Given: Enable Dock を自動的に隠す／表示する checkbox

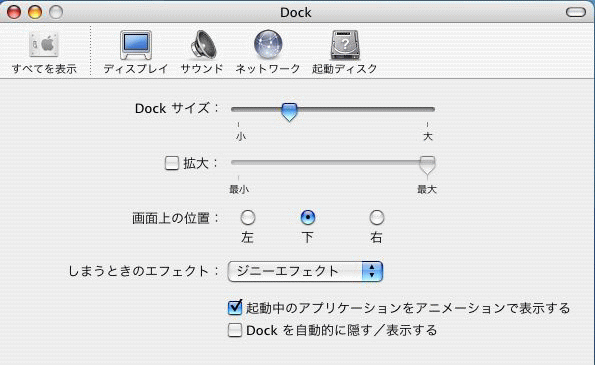Looking at the screenshot, I should pos(235,330).
